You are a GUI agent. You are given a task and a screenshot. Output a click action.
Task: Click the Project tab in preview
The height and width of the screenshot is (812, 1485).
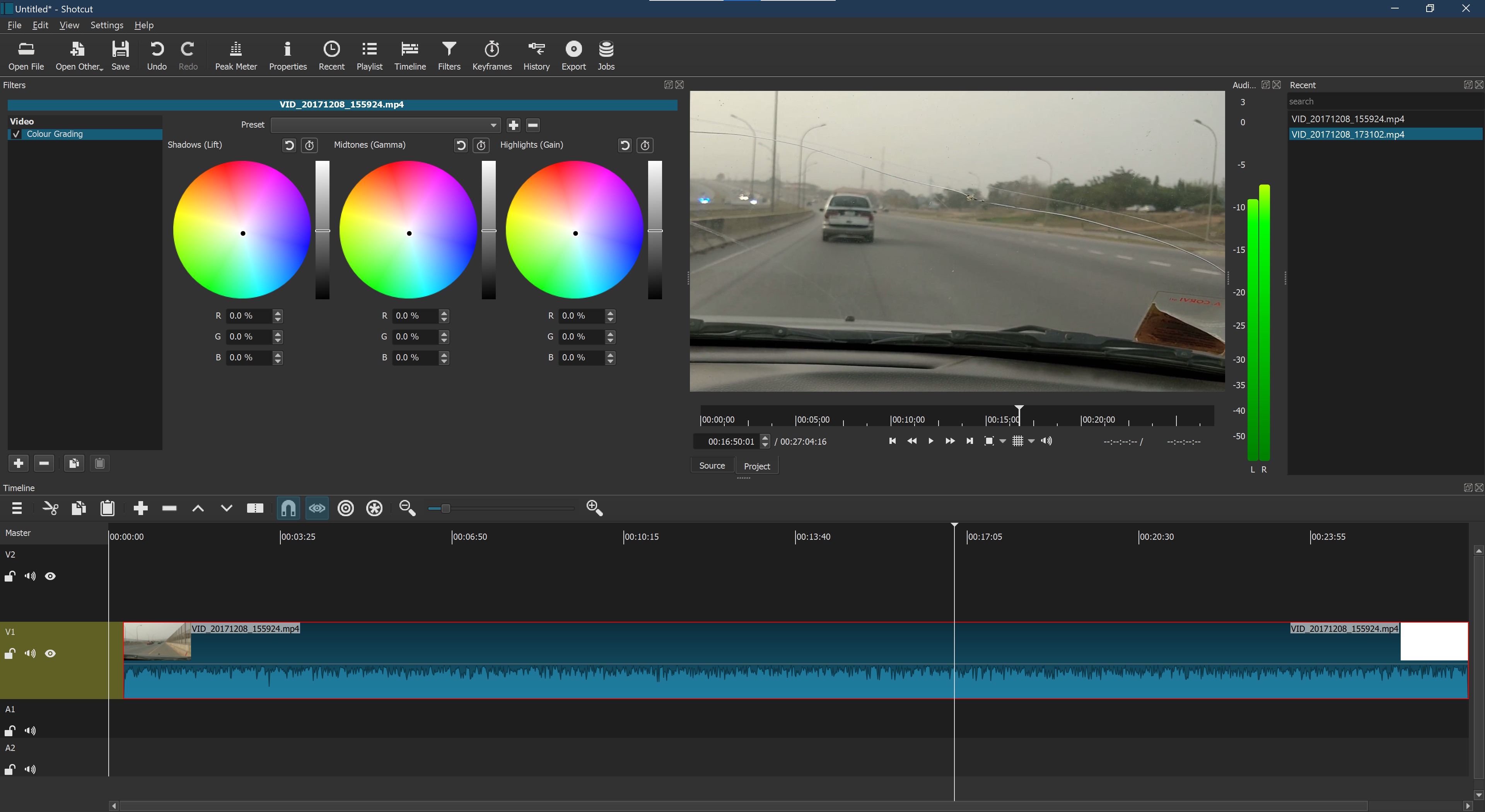click(756, 465)
